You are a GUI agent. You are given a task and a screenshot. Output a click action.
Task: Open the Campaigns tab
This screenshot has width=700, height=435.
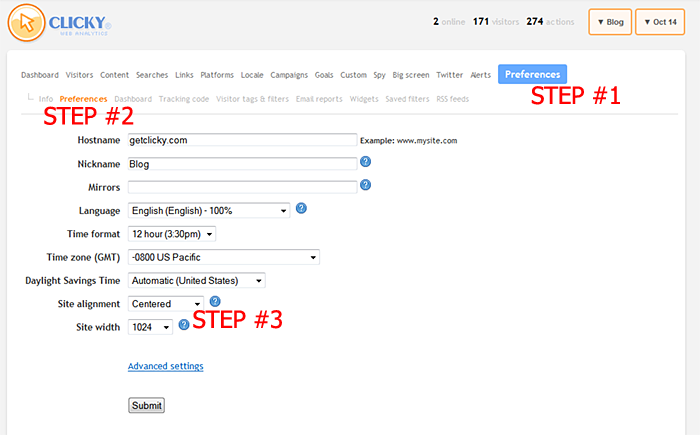[x=288, y=75]
